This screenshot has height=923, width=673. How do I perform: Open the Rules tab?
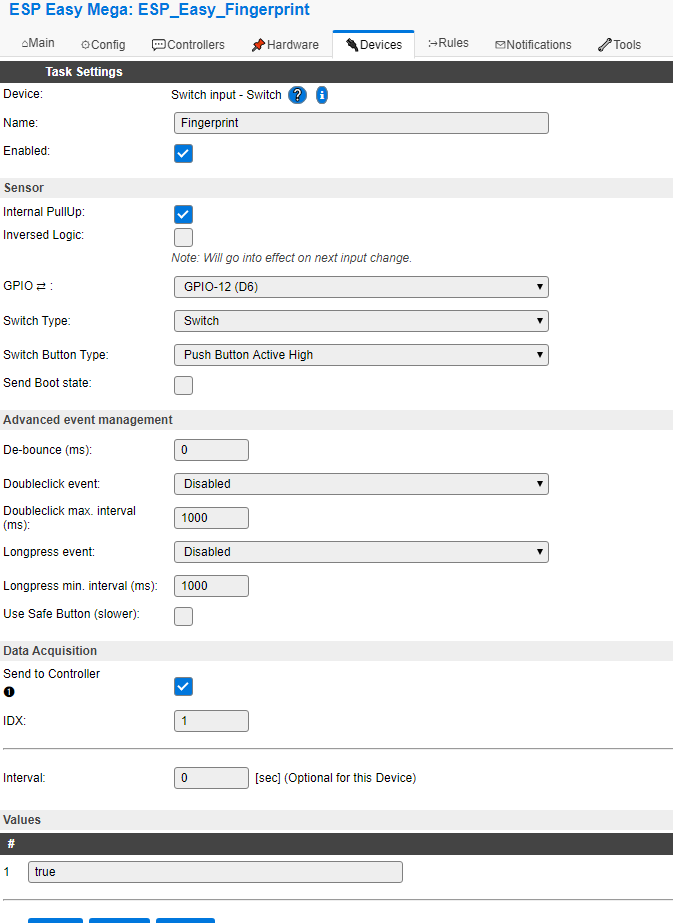tap(448, 44)
